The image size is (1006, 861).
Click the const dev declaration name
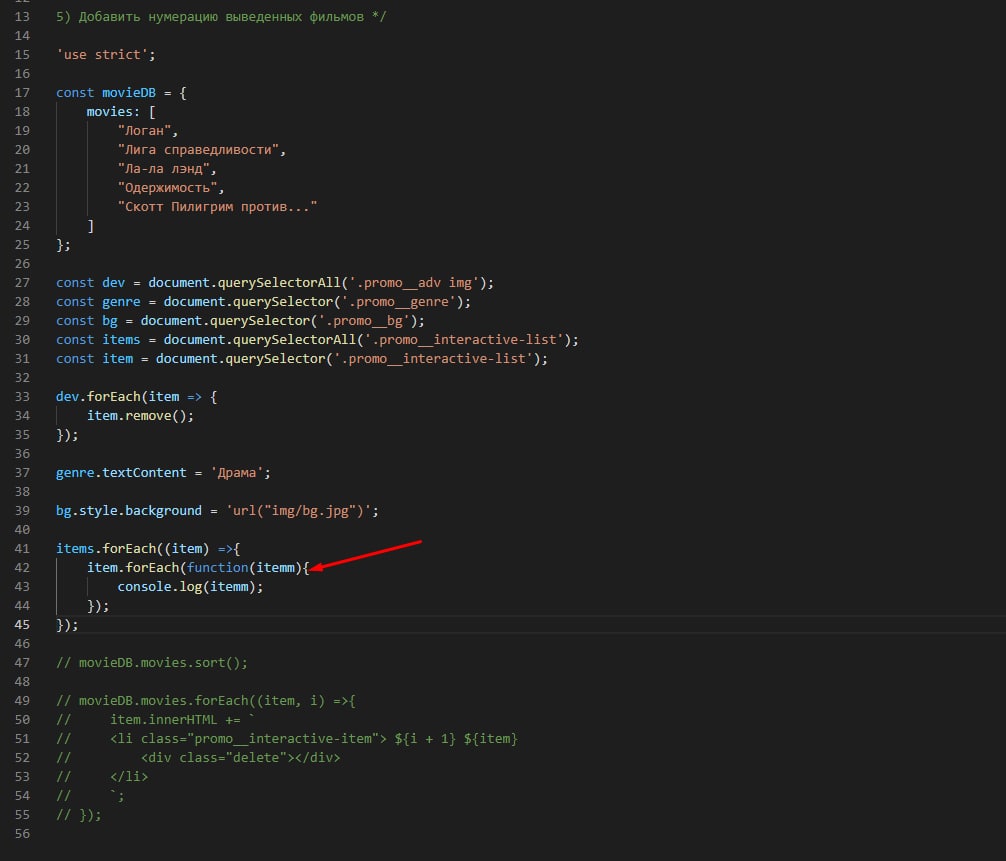114,282
